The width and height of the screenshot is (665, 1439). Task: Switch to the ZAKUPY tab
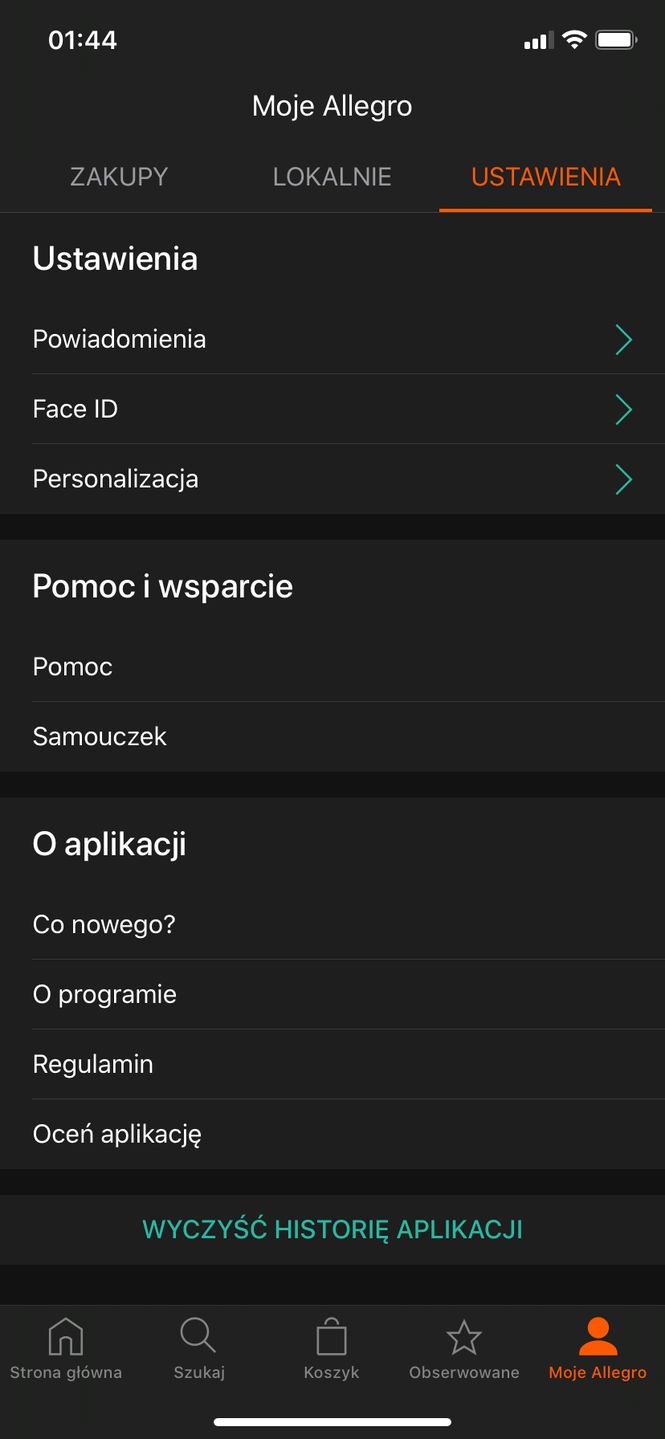(119, 176)
